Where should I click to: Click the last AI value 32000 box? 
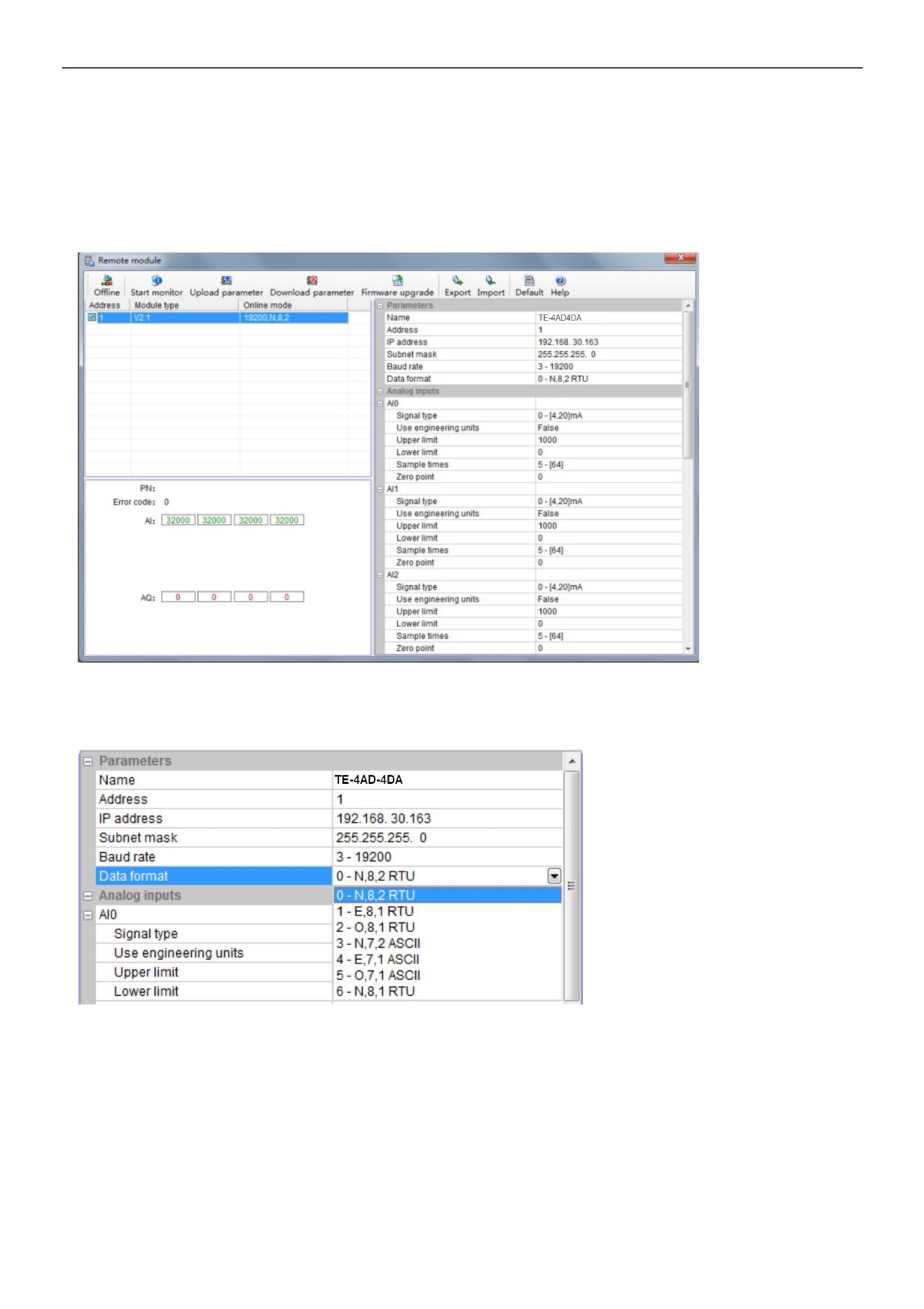point(286,520)
